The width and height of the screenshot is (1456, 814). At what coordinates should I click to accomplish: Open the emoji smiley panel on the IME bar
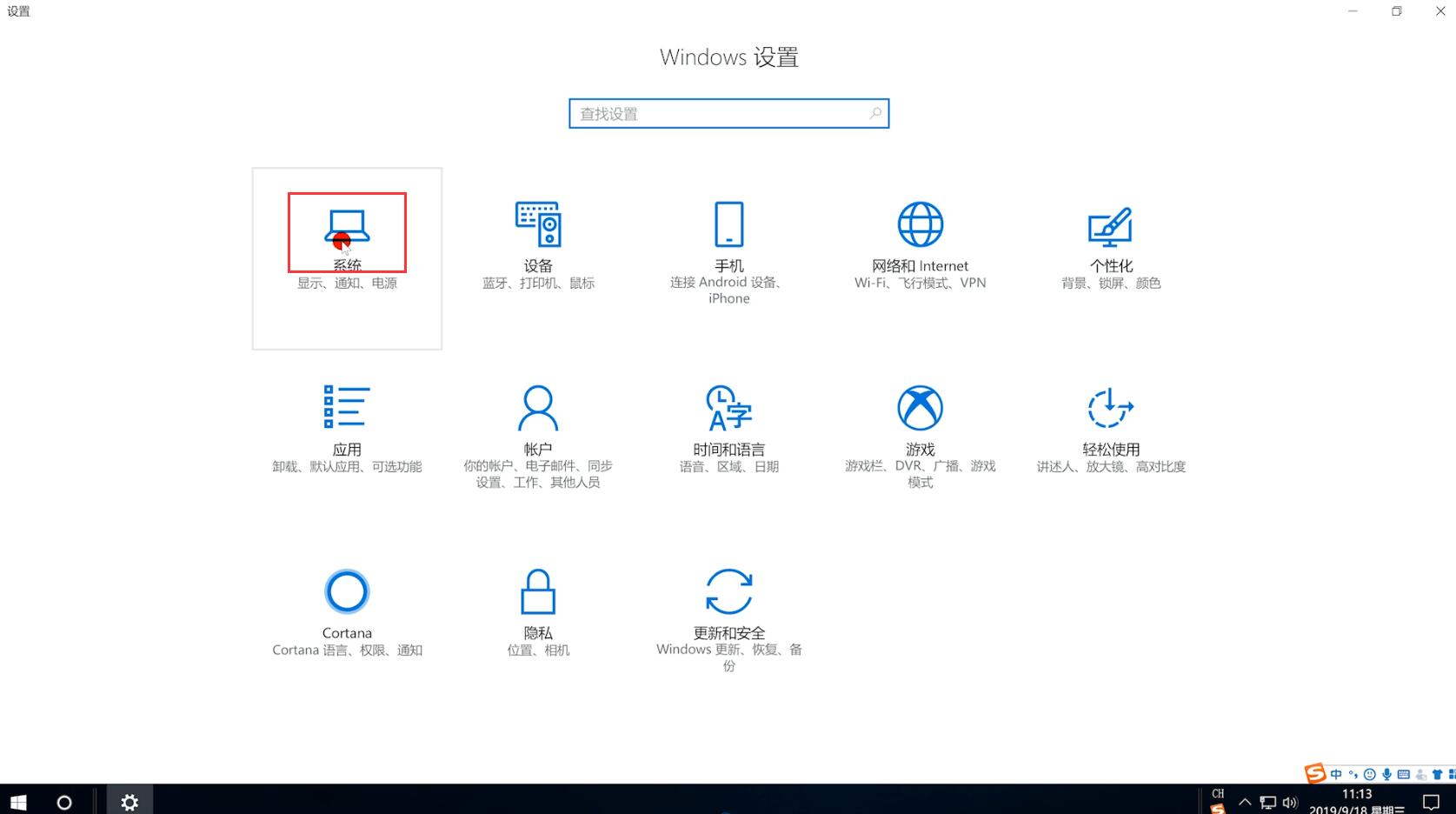click(x=1370, y=774)
